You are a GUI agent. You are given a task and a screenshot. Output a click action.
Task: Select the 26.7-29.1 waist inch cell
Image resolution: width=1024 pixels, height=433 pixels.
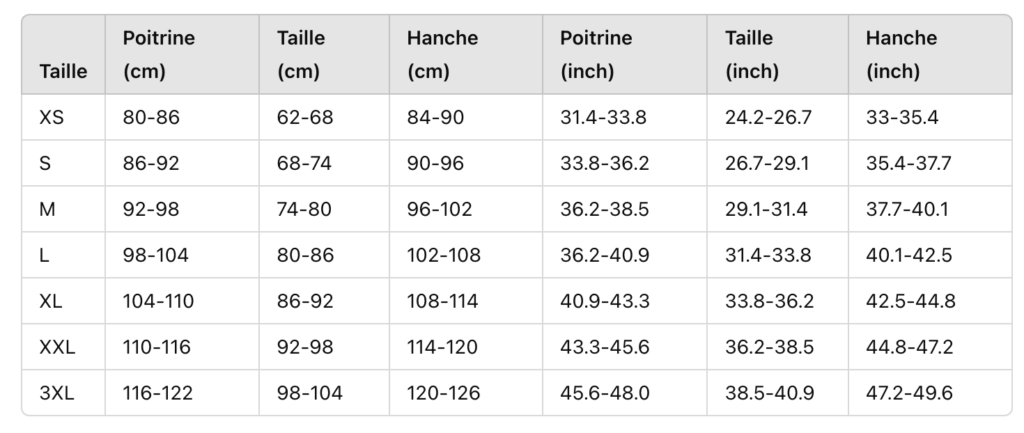[x=767, y=163]
